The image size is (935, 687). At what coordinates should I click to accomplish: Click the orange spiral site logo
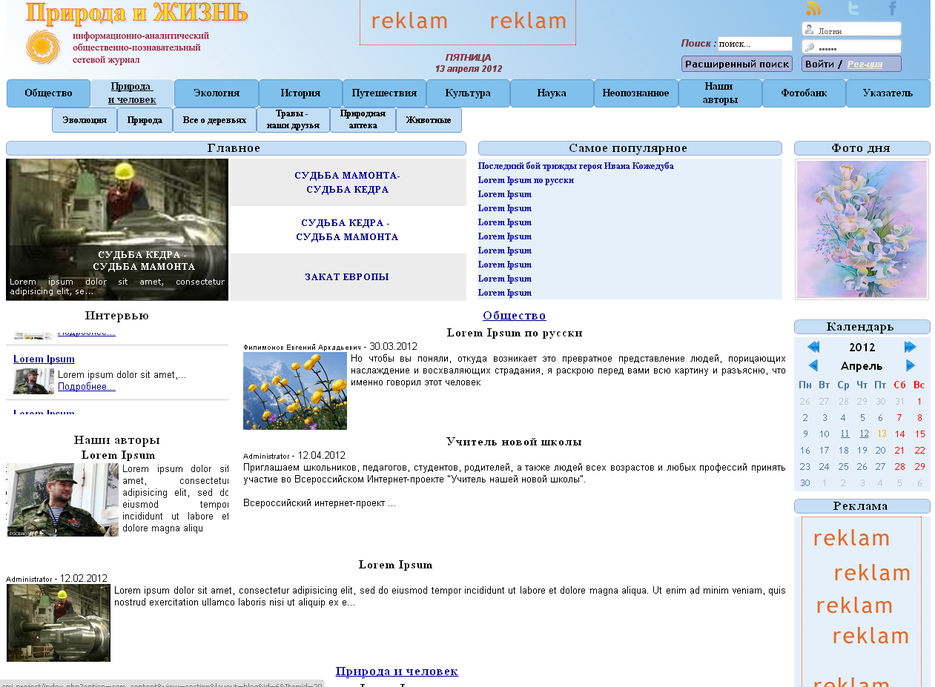click(43, 46)
